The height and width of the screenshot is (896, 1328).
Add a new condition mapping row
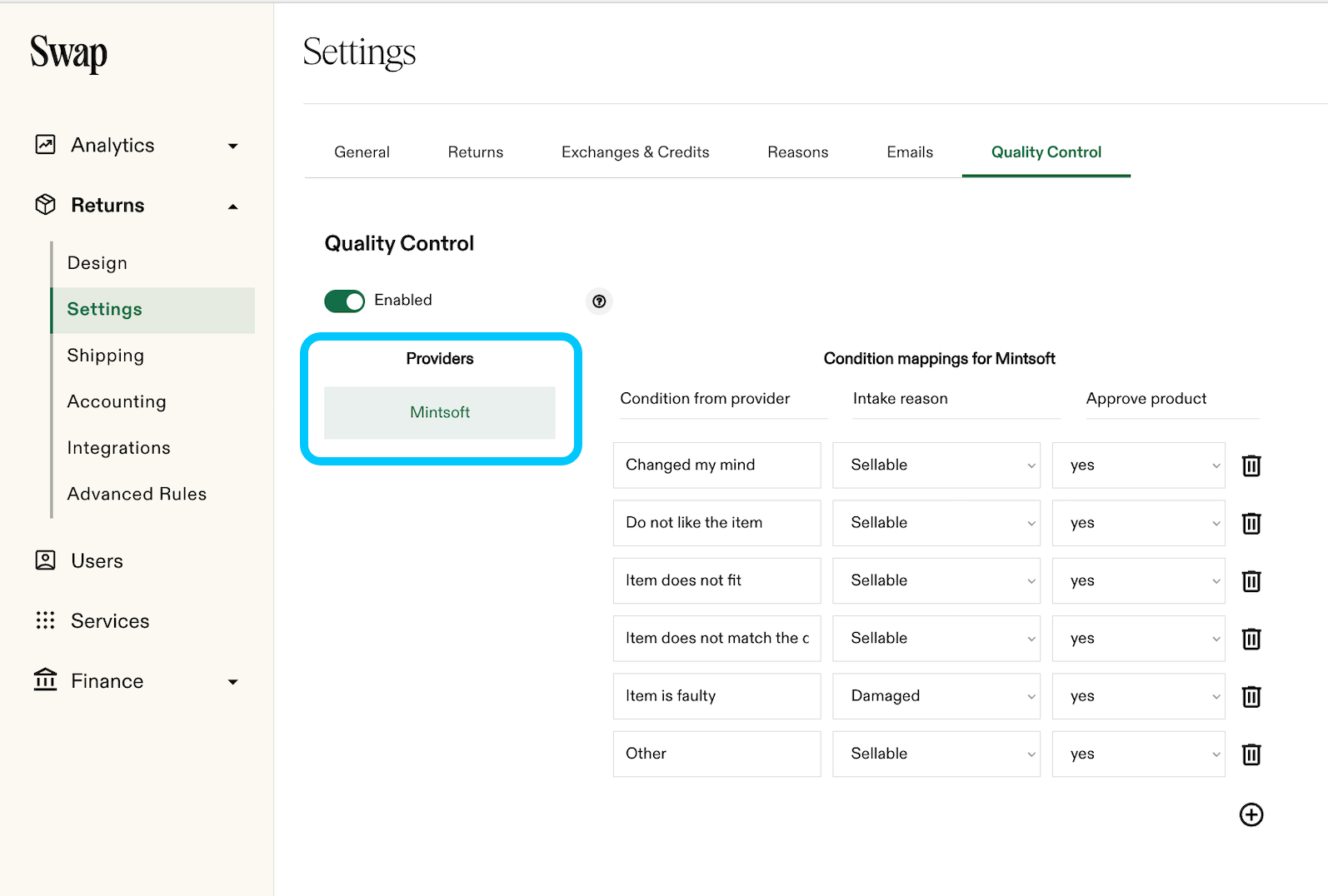[1251, 814]
